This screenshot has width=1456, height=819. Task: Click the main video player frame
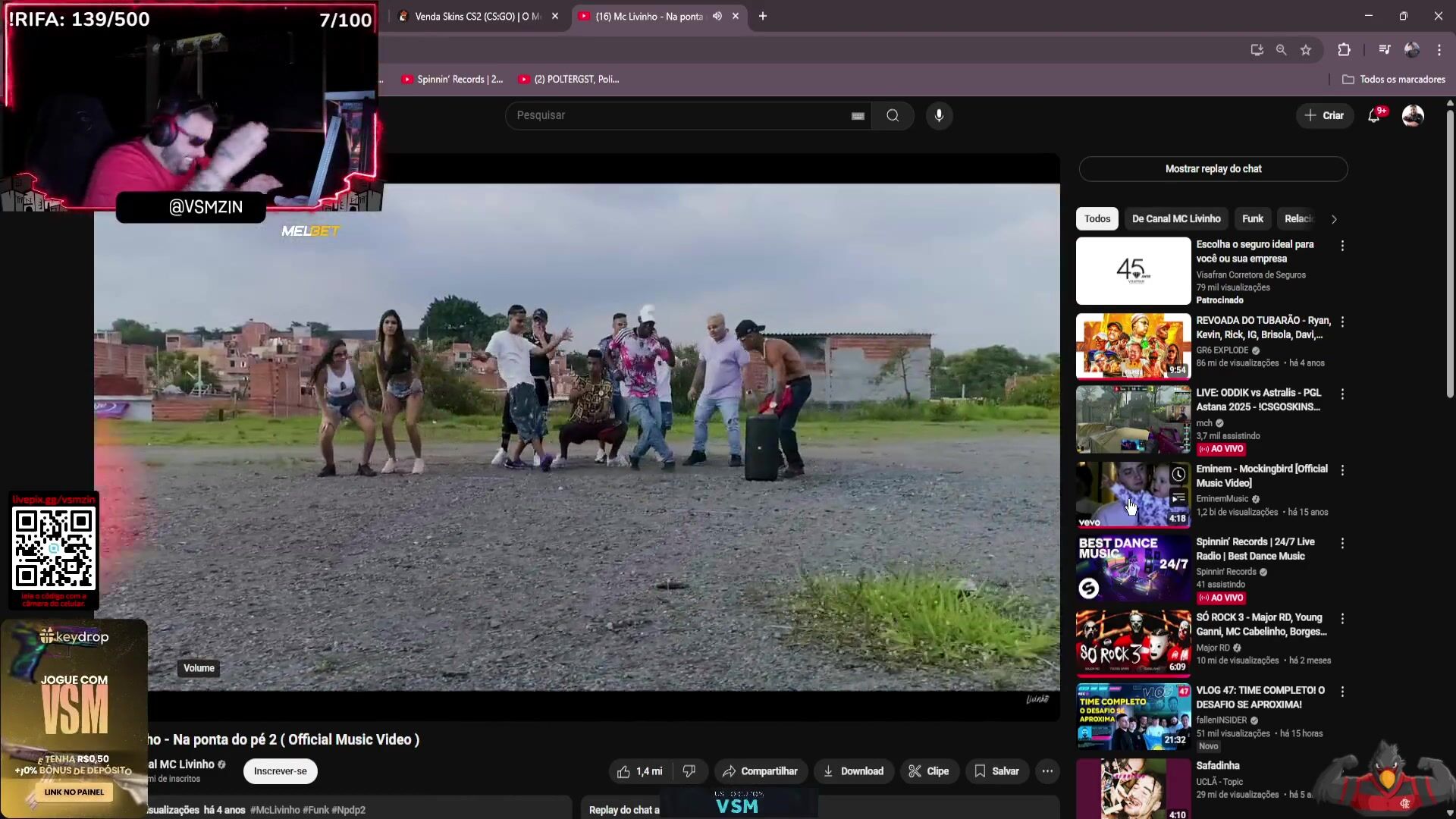[x=577, y=437]
